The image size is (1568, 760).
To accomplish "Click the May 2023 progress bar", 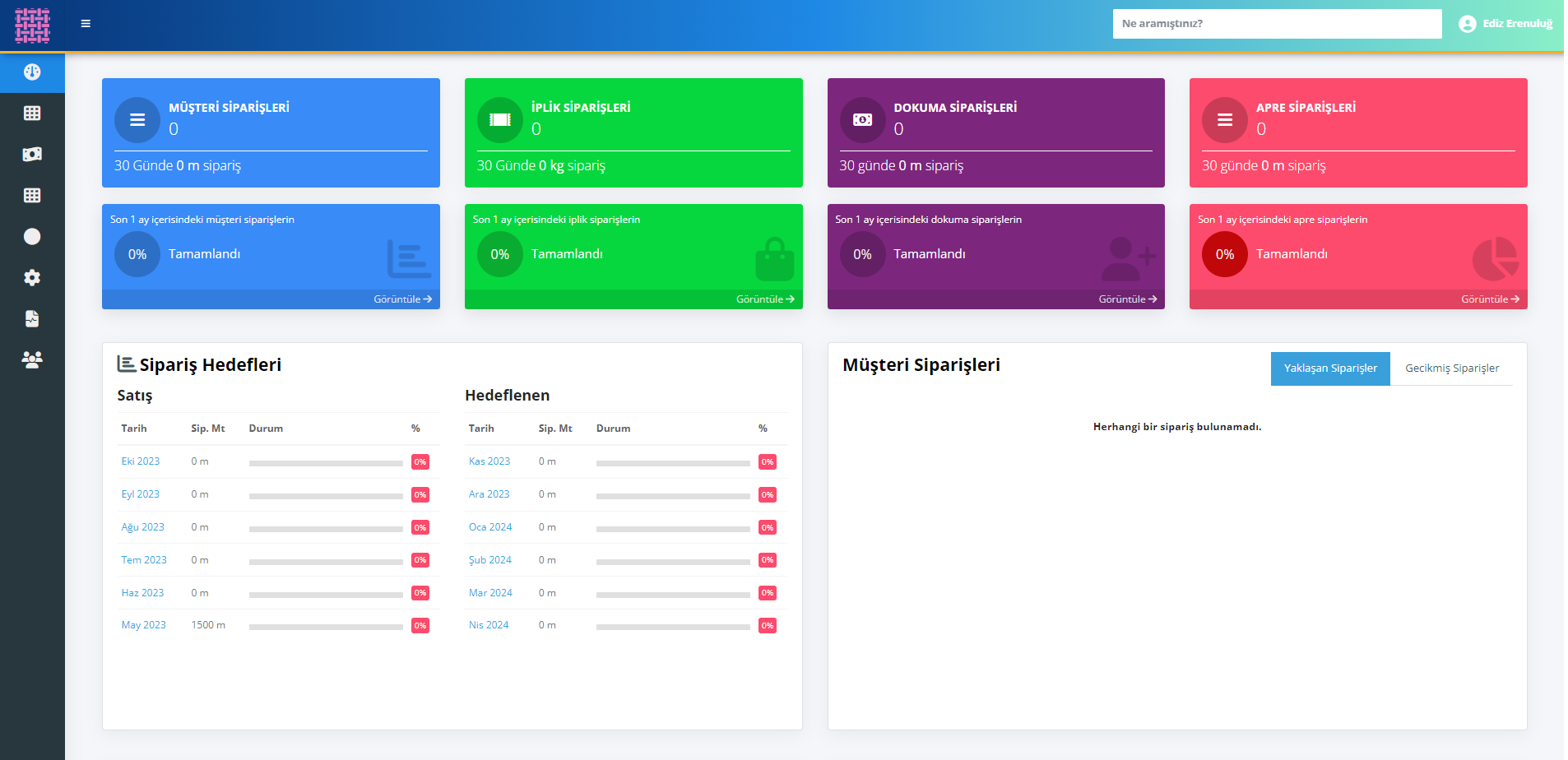I will pos(326,627).
